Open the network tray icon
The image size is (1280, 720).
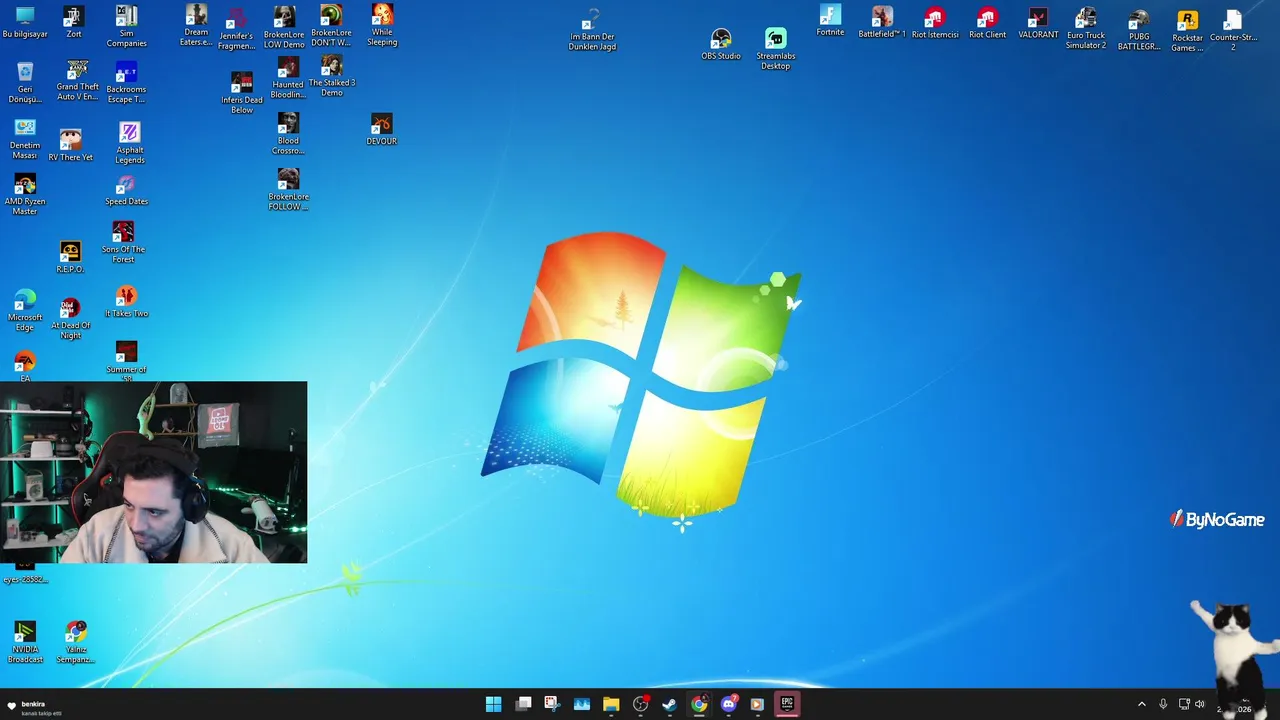click(1184, 704)
